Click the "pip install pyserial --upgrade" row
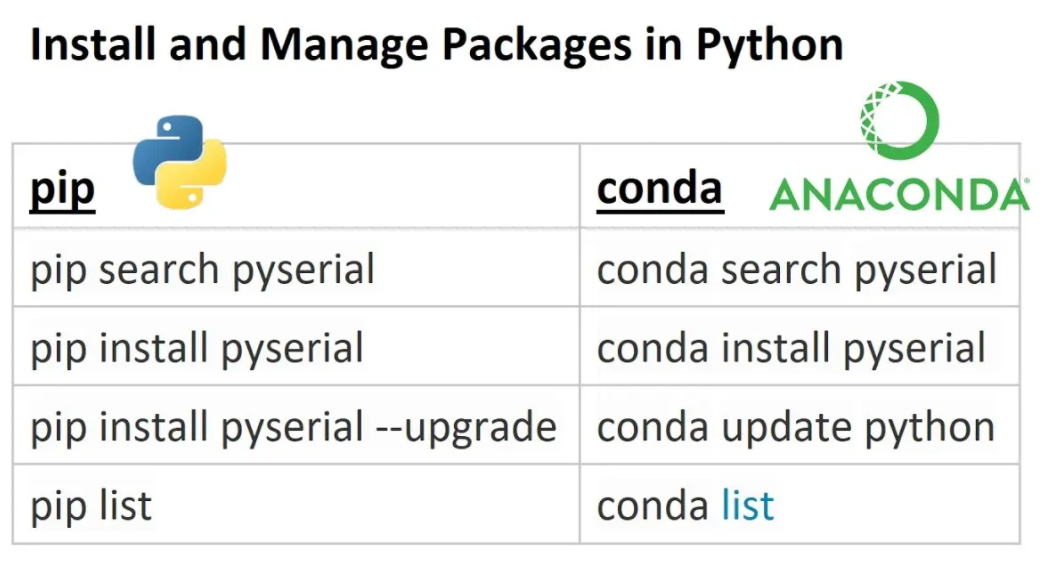1044x565 pixels. click(x=293, y=428)
